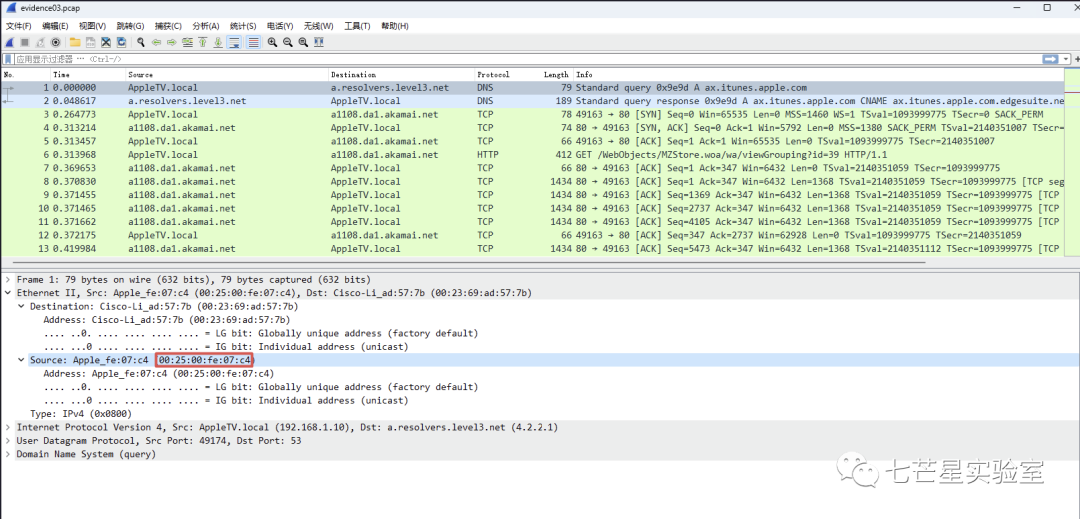Open the 无线(W) menu

click(318, 26)
